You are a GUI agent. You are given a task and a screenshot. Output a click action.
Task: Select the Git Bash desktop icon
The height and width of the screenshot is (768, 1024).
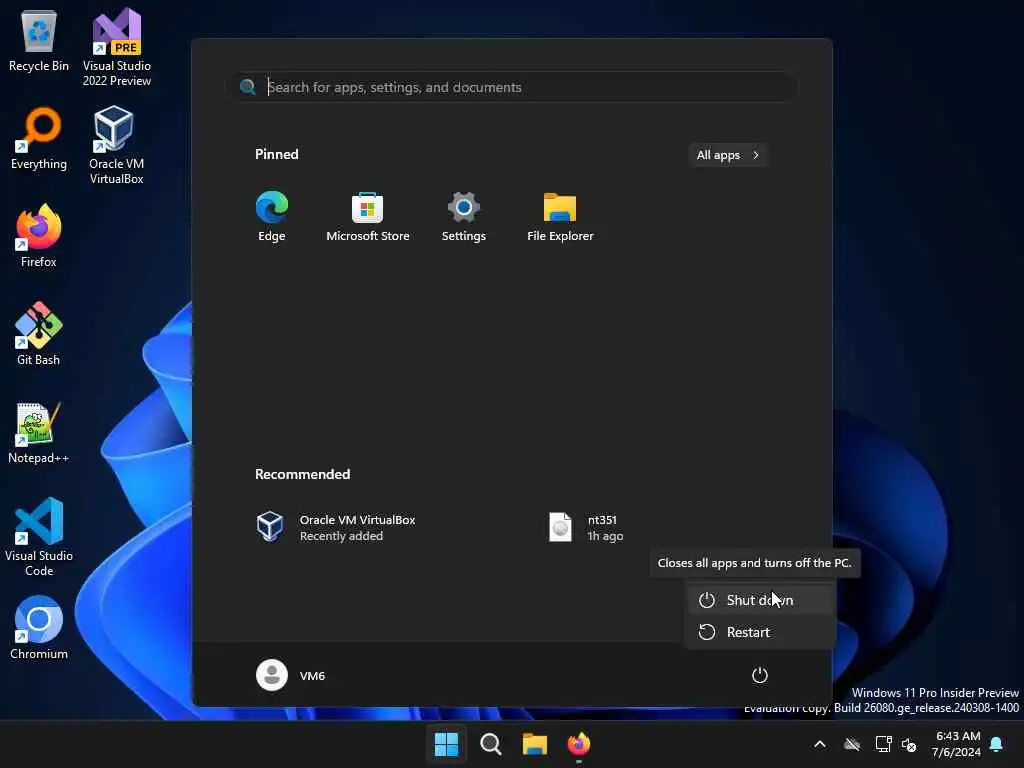pyautogui.click(x=39, y=334)
